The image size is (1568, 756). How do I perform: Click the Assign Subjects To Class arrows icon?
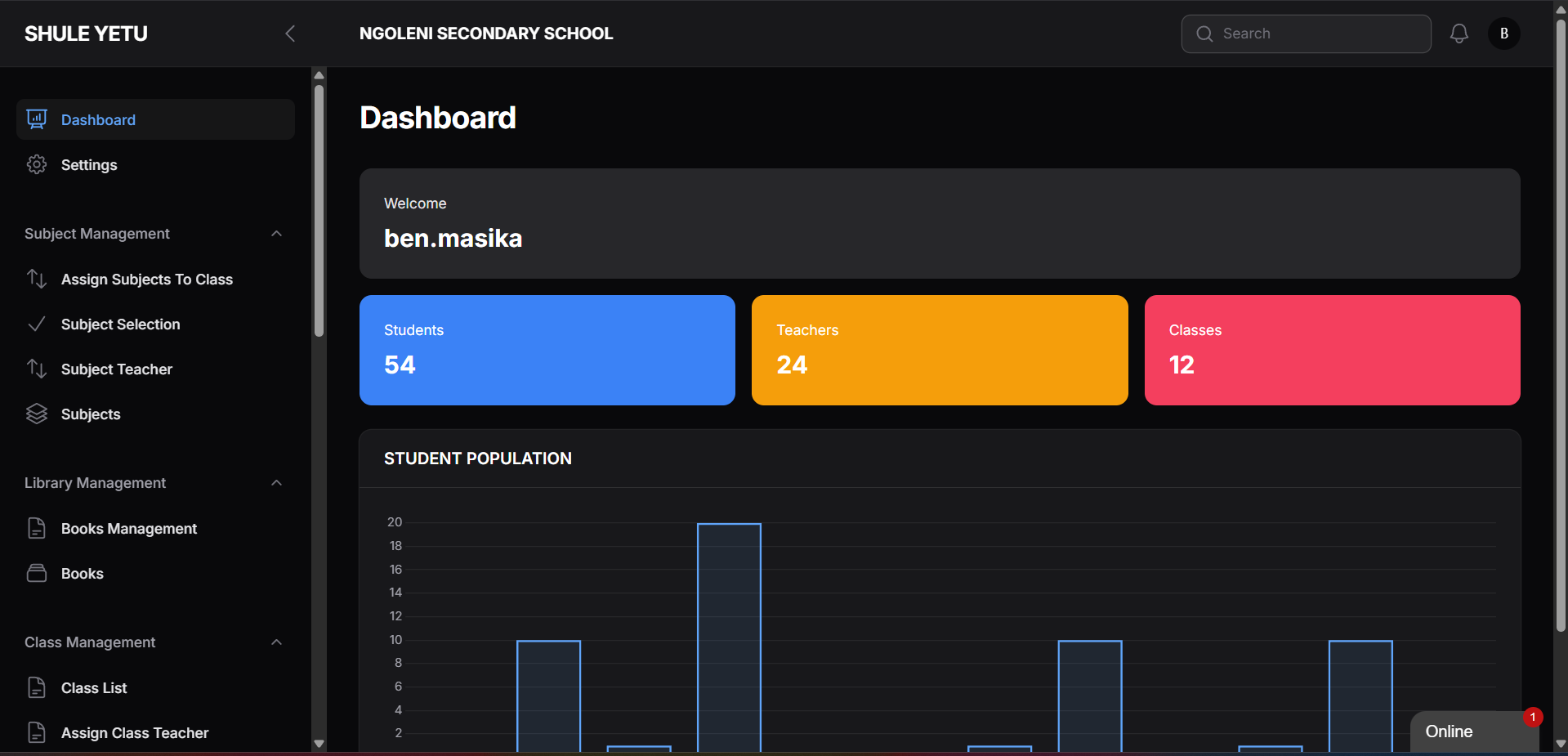[37, 279]
